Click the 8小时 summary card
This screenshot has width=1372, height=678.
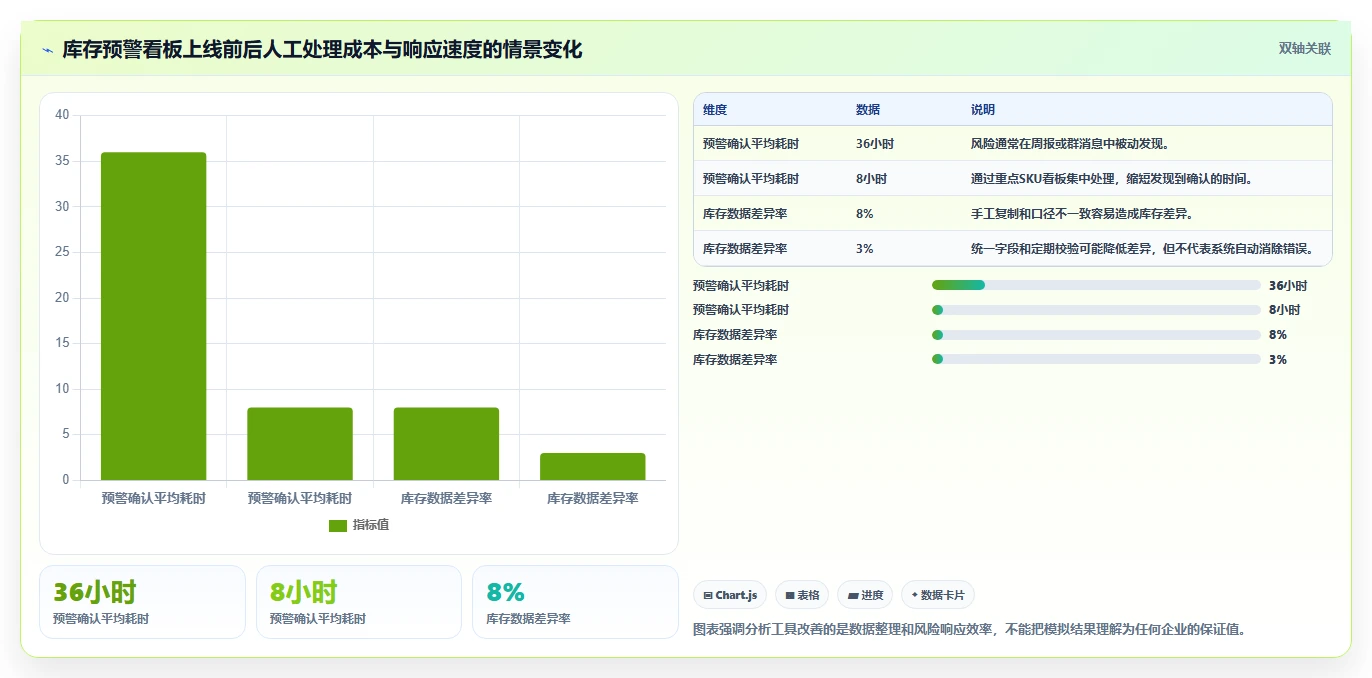tap(359, 602)
